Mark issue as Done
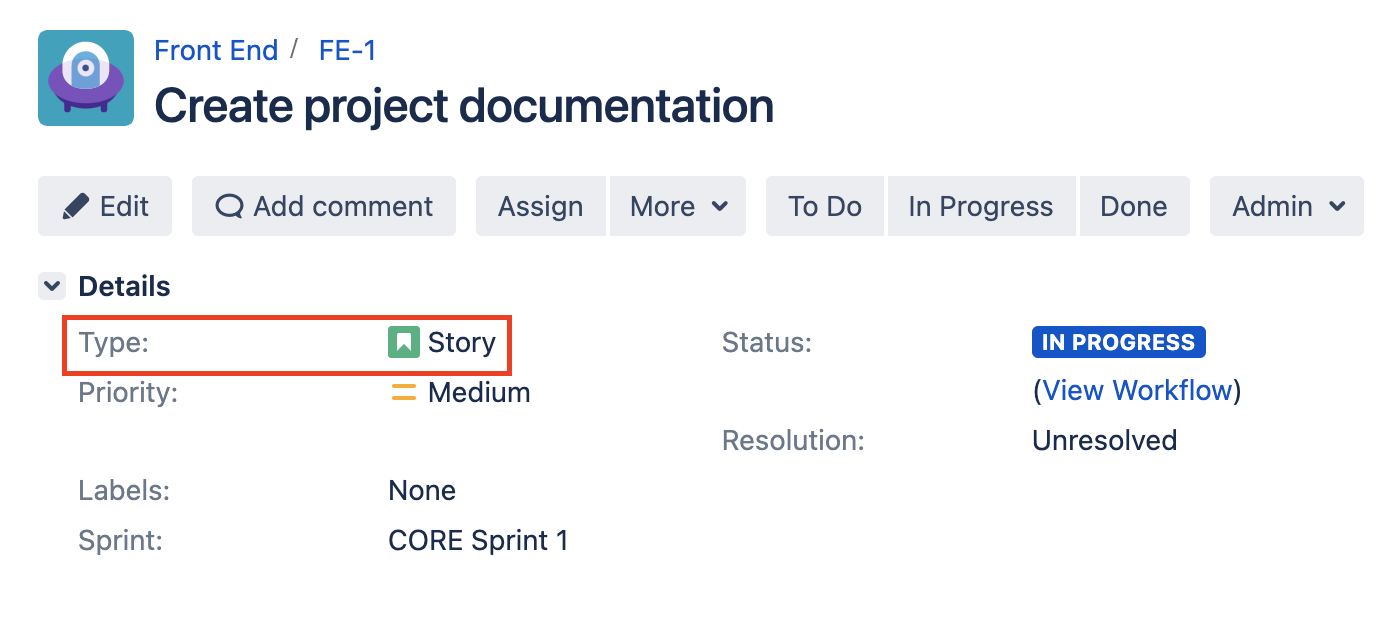1394x618 pixels. point(1133,207)
